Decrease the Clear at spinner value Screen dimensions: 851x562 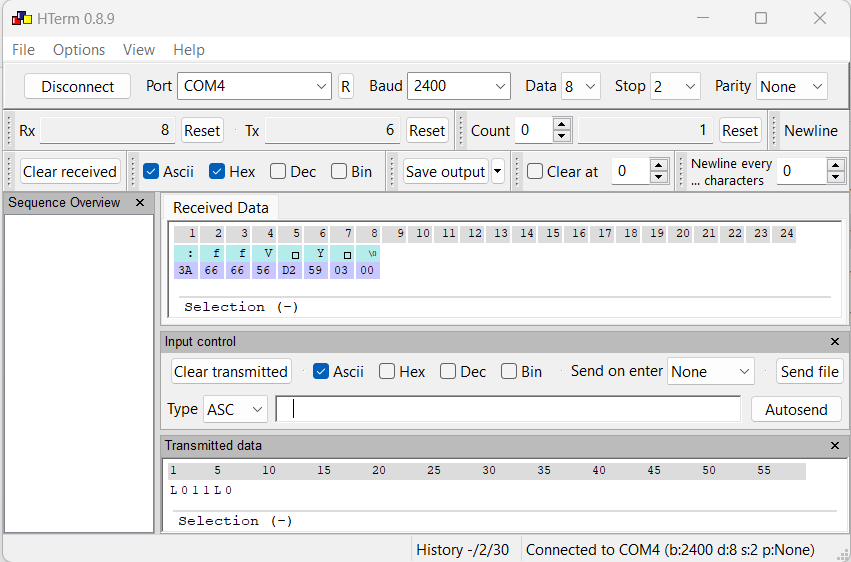coord(658,177)
